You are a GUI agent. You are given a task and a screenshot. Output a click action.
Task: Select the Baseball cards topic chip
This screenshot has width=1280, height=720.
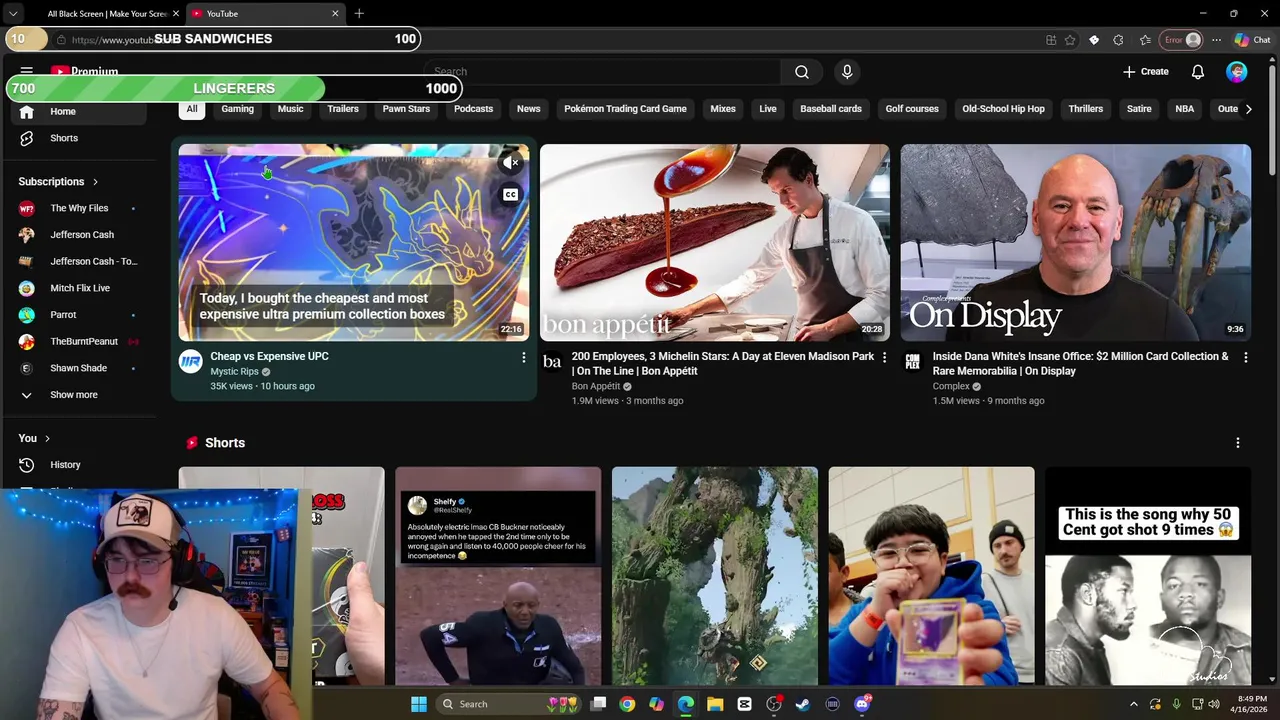(830, 109)
